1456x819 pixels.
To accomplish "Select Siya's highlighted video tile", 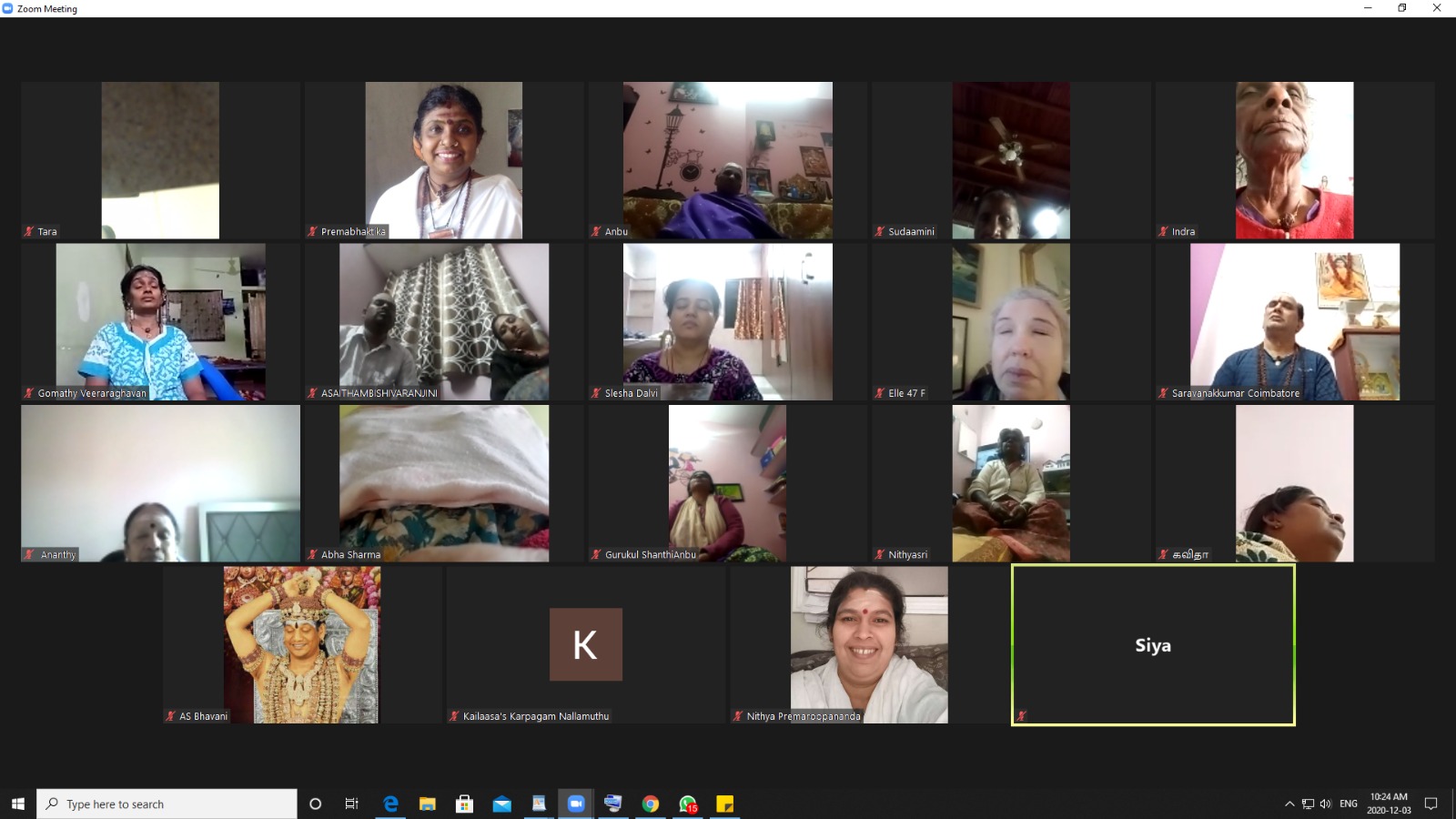I will click(x=1153, y=645).
